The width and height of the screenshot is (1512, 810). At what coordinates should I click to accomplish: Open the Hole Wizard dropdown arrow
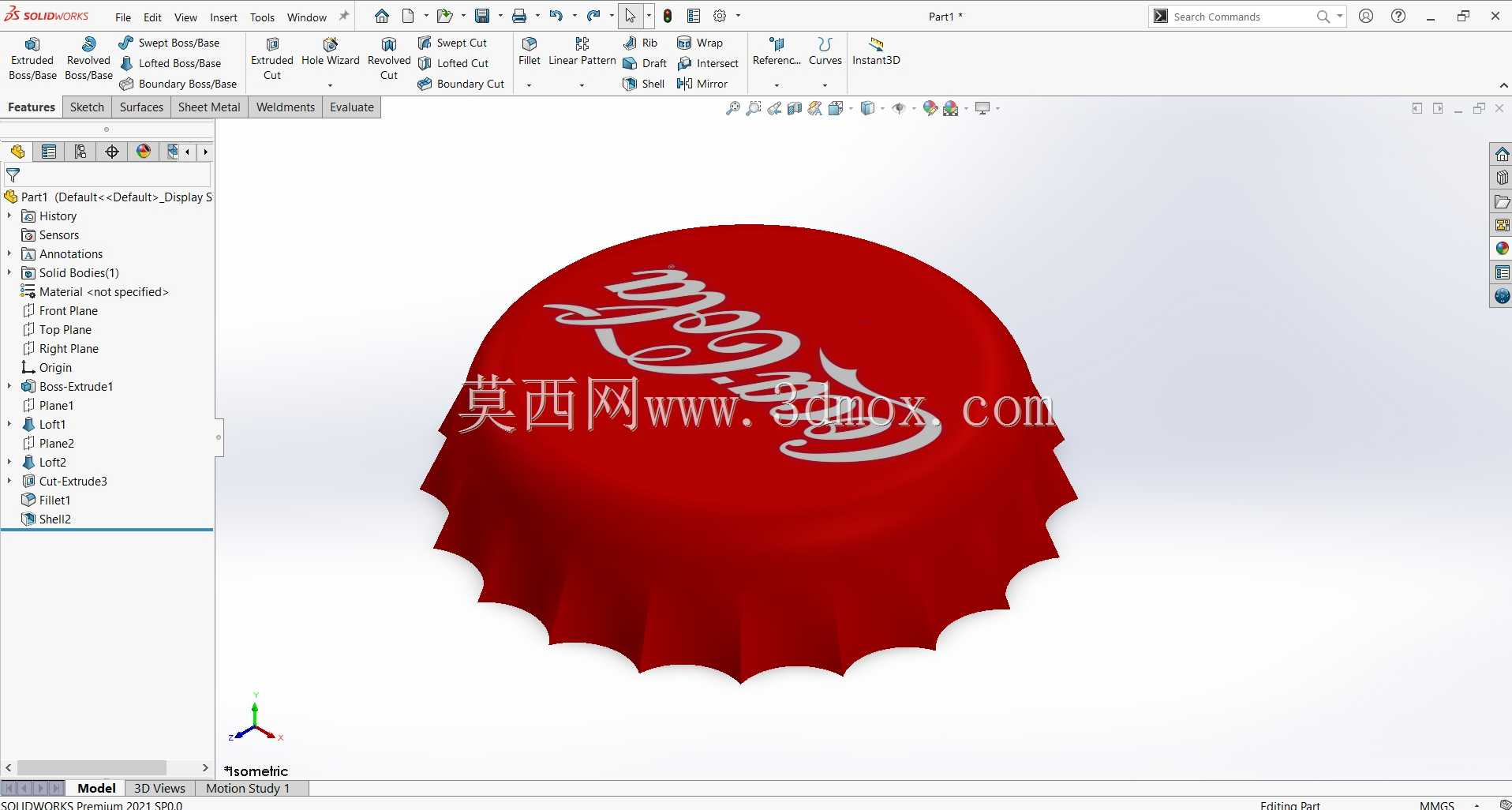(330, 85)
